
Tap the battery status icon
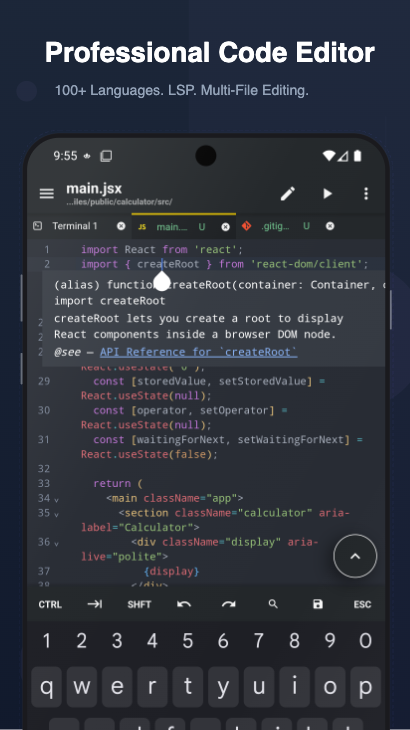pyautogui.click(x=357, y=155)
